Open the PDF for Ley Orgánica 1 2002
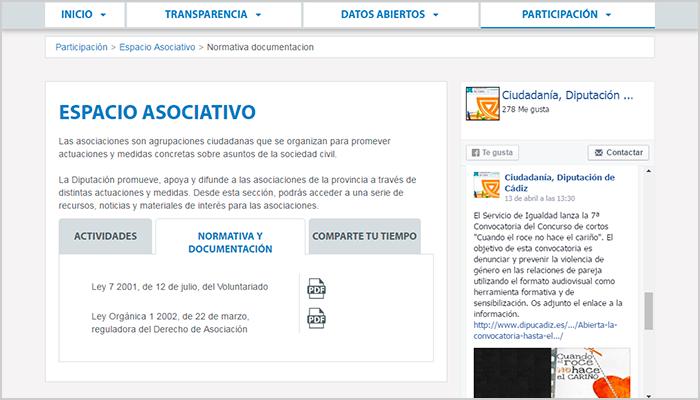Viewport: 700px width, 400px height. pyautogui.click(x=317, y=318)
